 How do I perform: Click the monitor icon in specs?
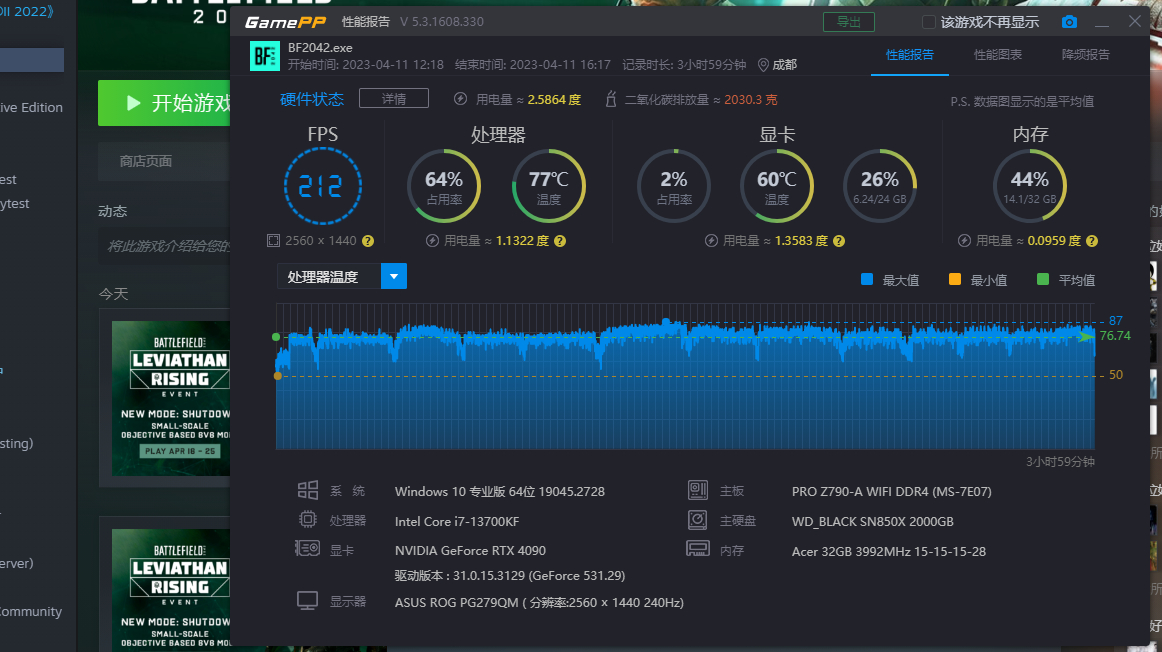(x=308, y=601)
